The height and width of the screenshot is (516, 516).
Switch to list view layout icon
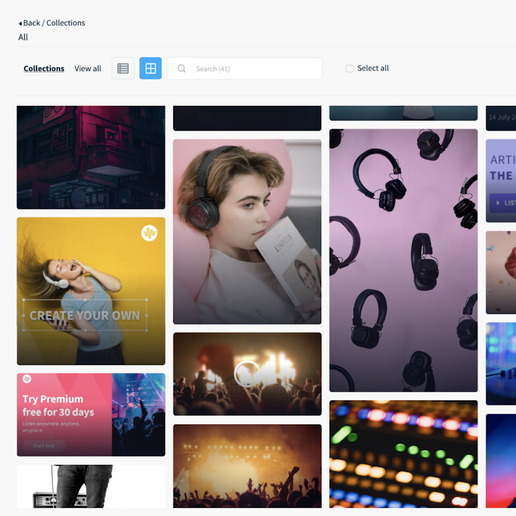click(x=123, y=68)
